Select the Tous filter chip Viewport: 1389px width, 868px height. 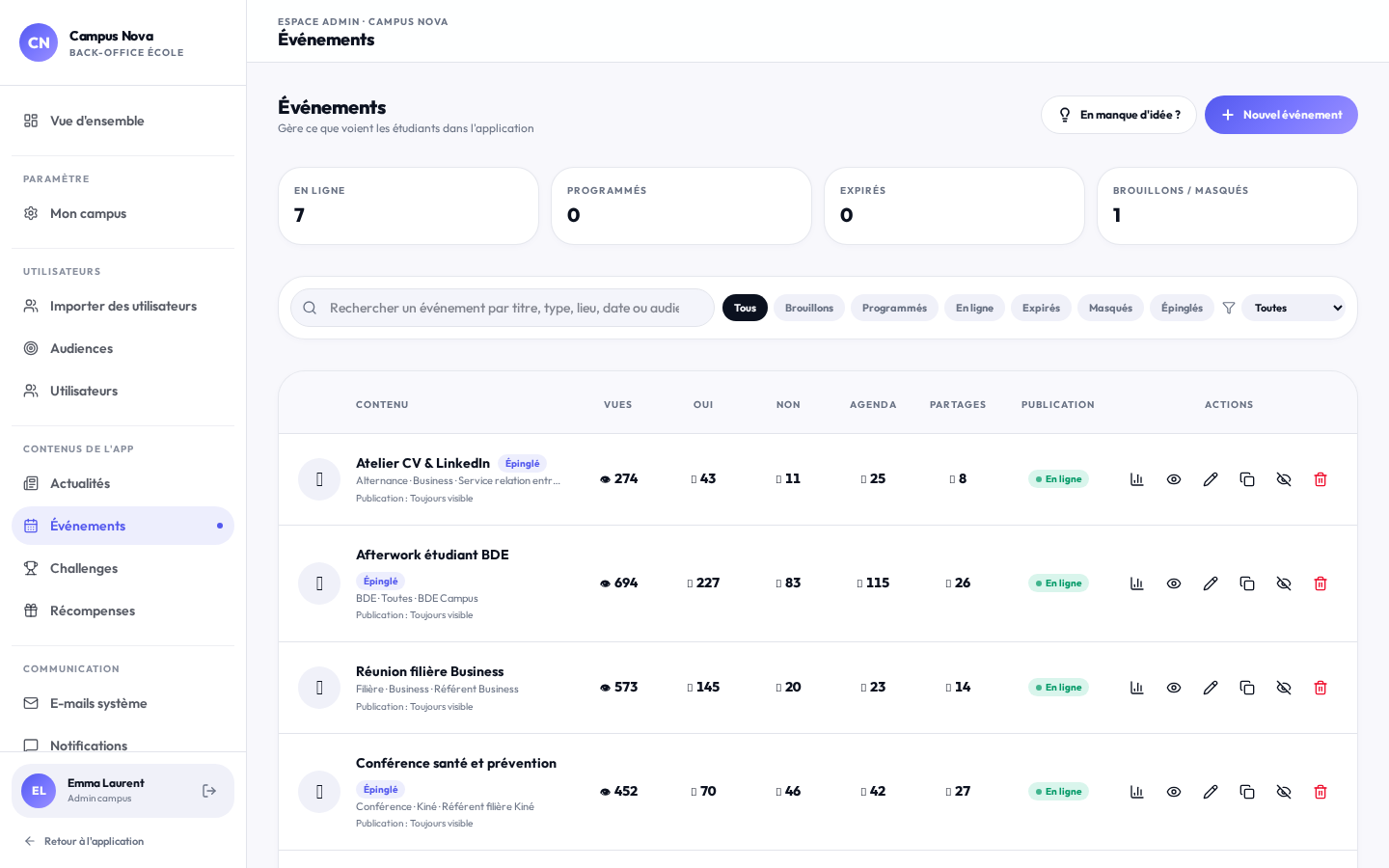[x=745, y=308]
